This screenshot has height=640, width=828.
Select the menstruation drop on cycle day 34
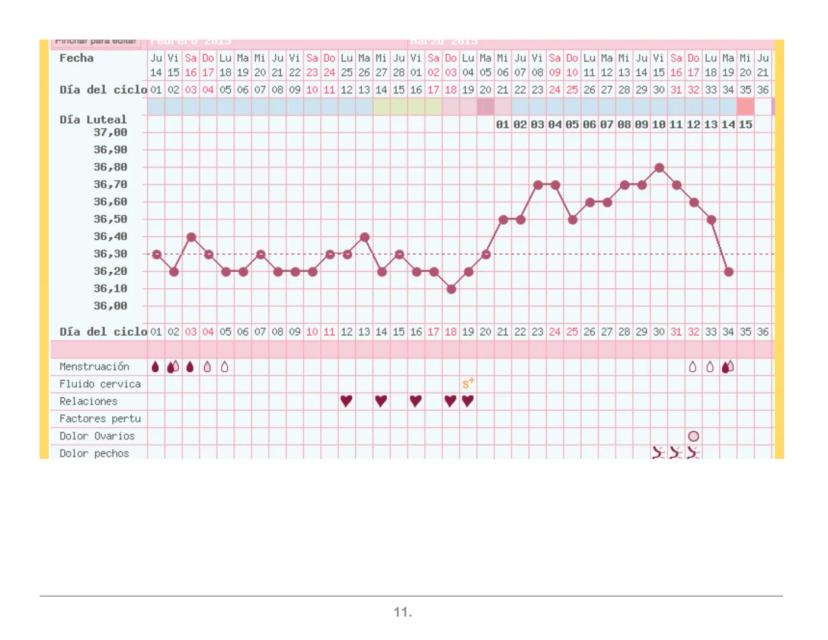click(728, 366)
